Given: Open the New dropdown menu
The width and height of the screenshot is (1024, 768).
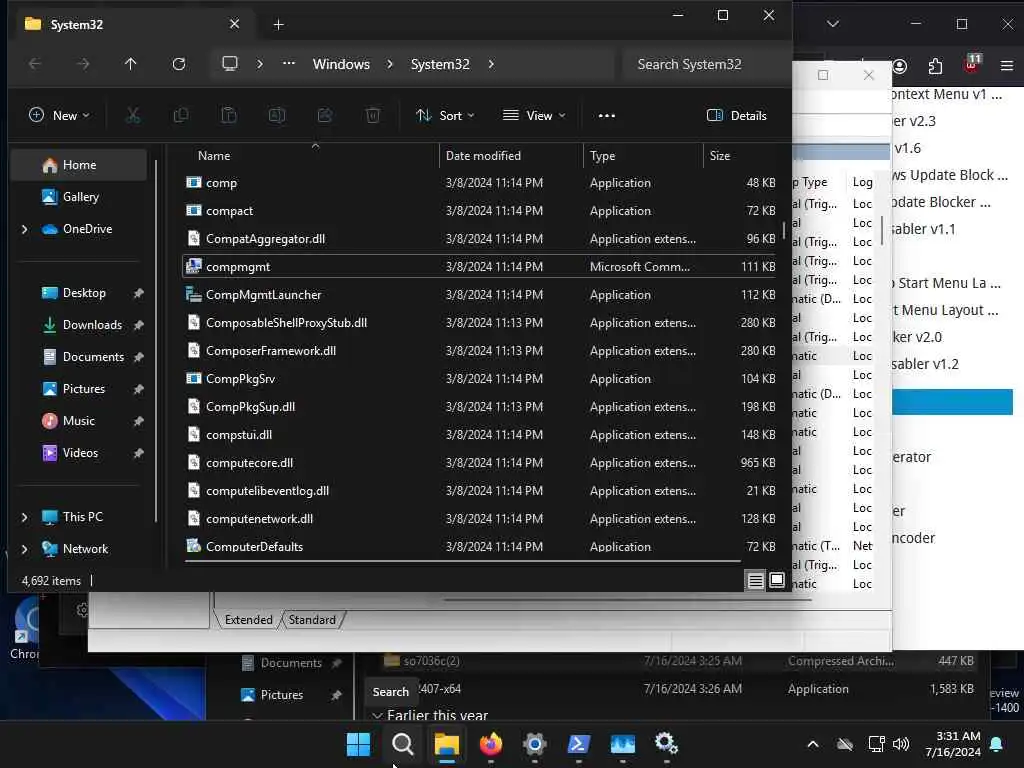Looking at the screenshot, I should (59, 116).
